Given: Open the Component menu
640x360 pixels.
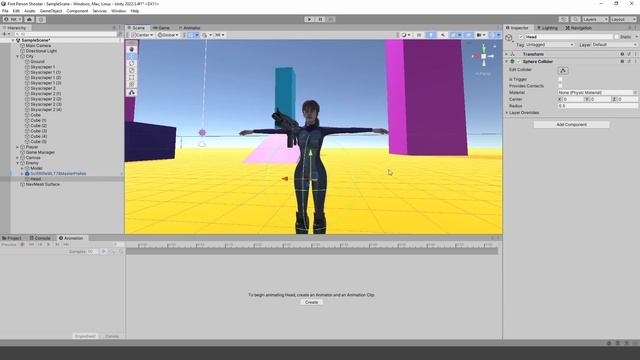Looking at the screenshot, I should pos(77,11).
